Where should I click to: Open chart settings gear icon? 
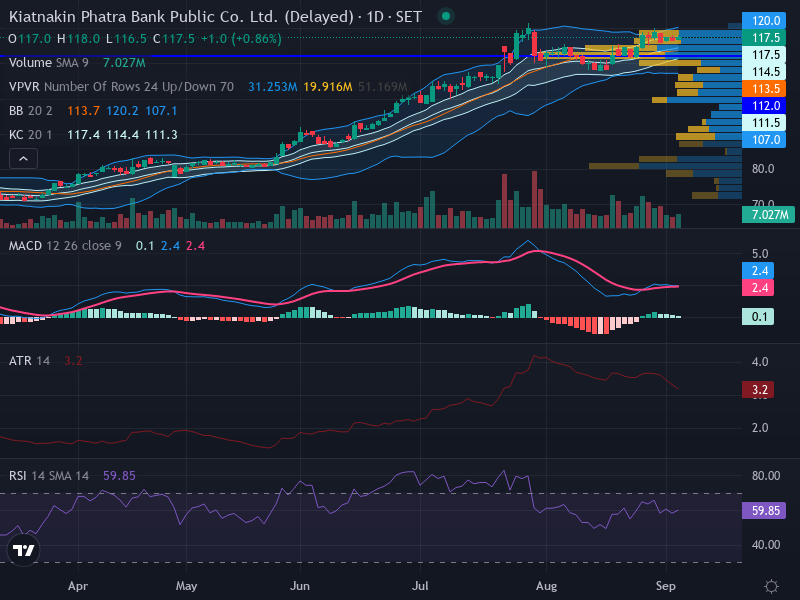pyautogui.click(x=771, y=586)
